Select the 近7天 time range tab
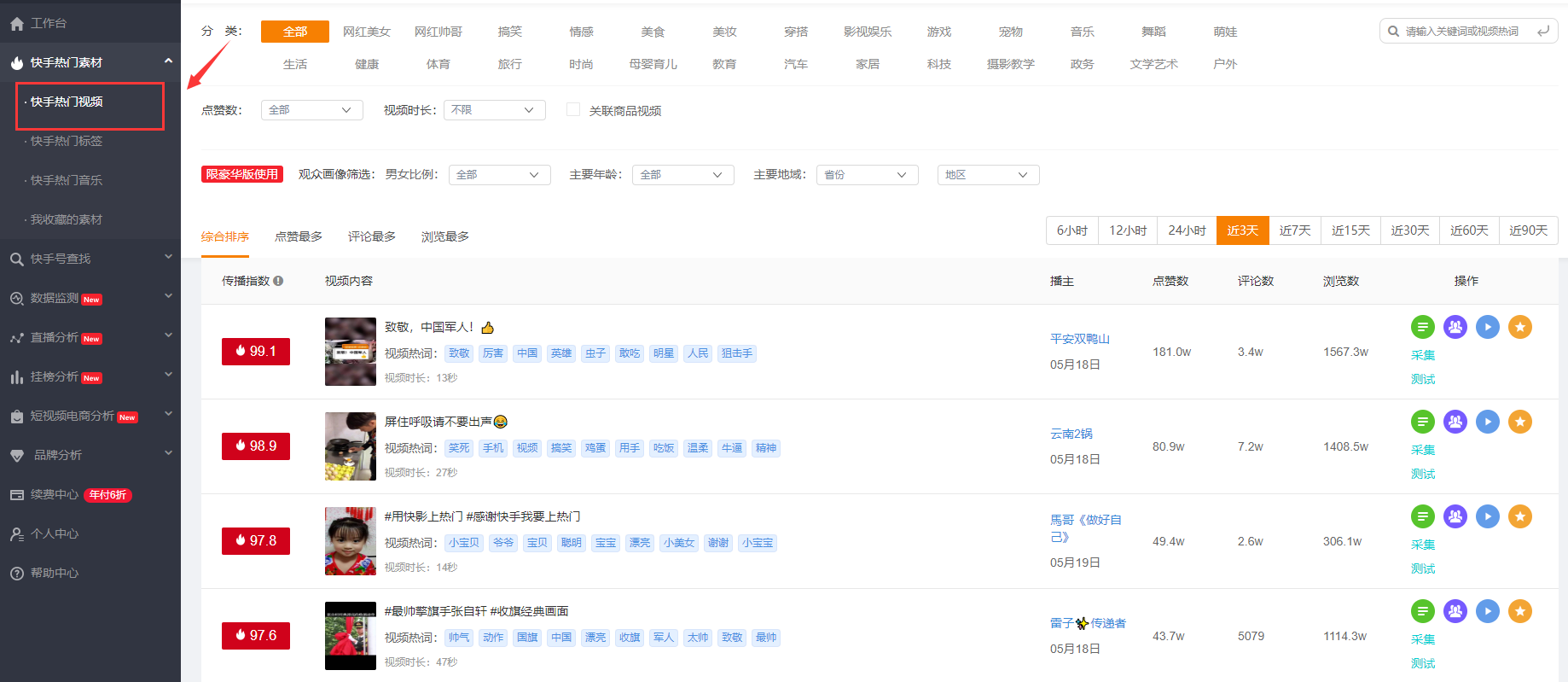Viewport: 1568px width, 682px height. tap(1294, 230)
